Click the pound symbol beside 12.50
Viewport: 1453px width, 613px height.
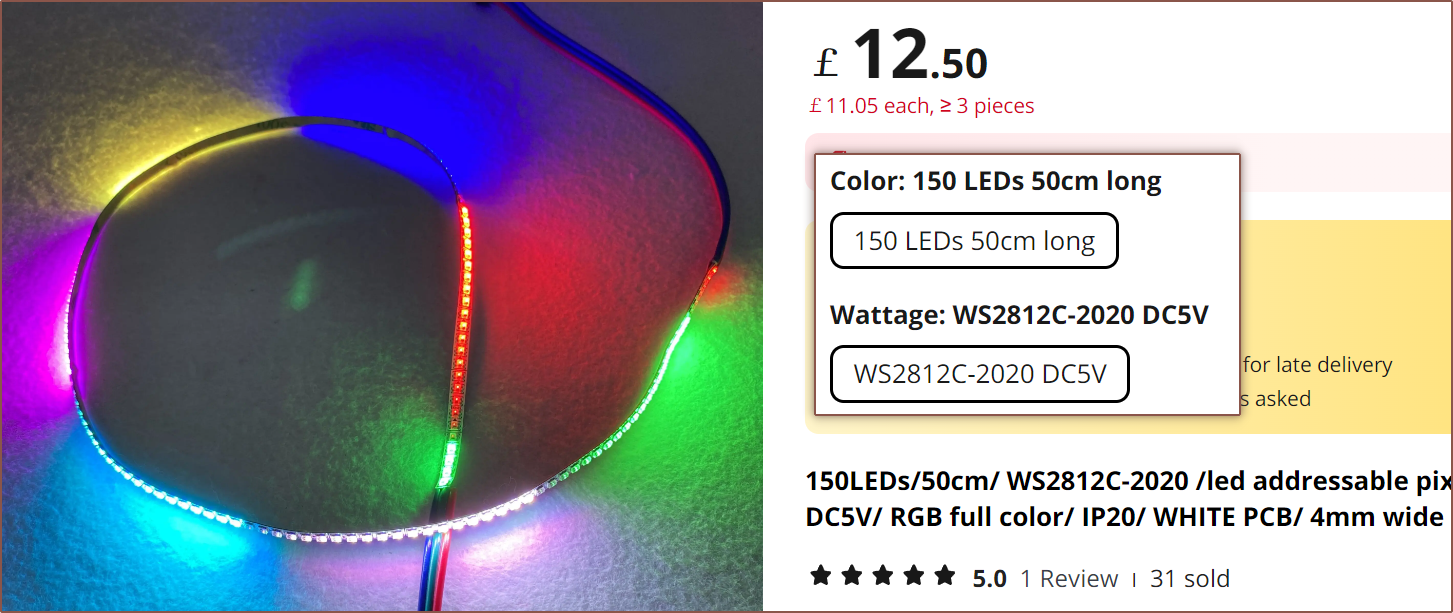pos(825,62)
